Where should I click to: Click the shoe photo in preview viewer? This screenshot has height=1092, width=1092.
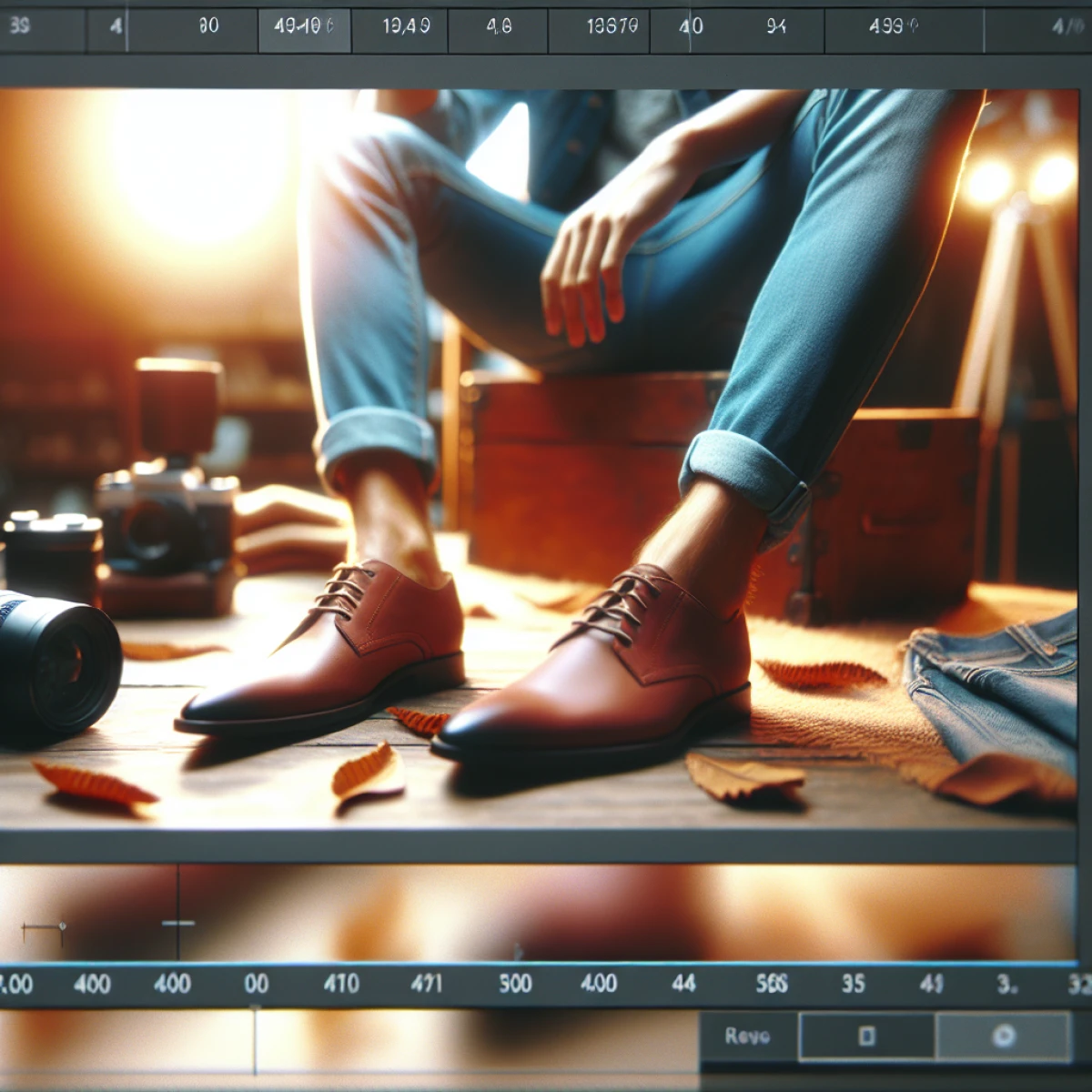point(539,458)
